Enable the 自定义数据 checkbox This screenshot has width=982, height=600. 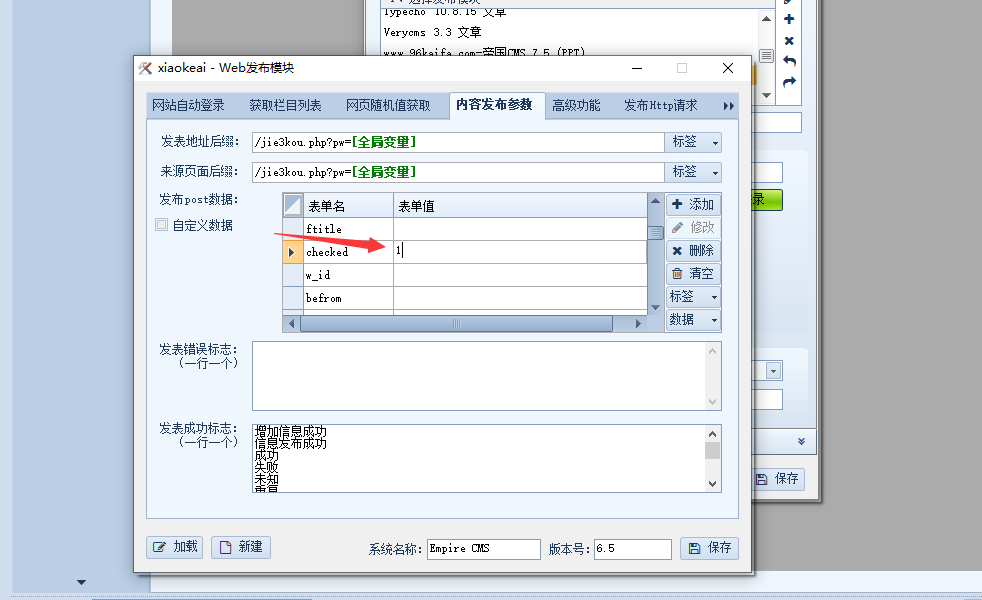162,224
